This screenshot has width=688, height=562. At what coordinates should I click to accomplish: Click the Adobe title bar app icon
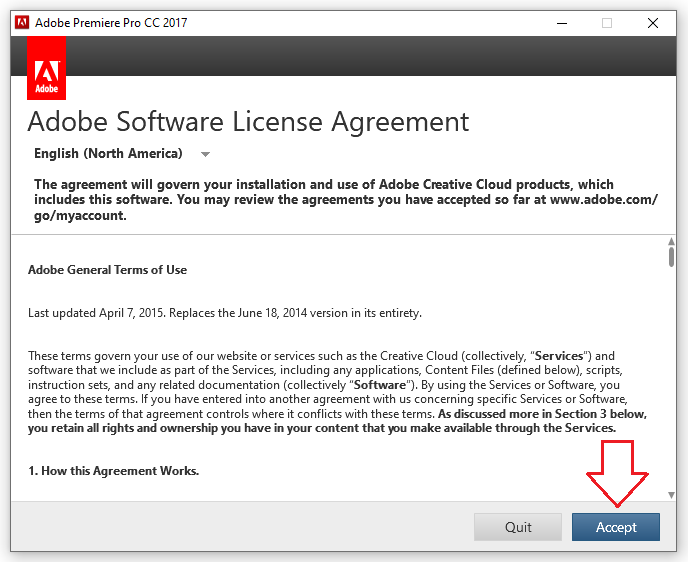click(x=22, y=22)
